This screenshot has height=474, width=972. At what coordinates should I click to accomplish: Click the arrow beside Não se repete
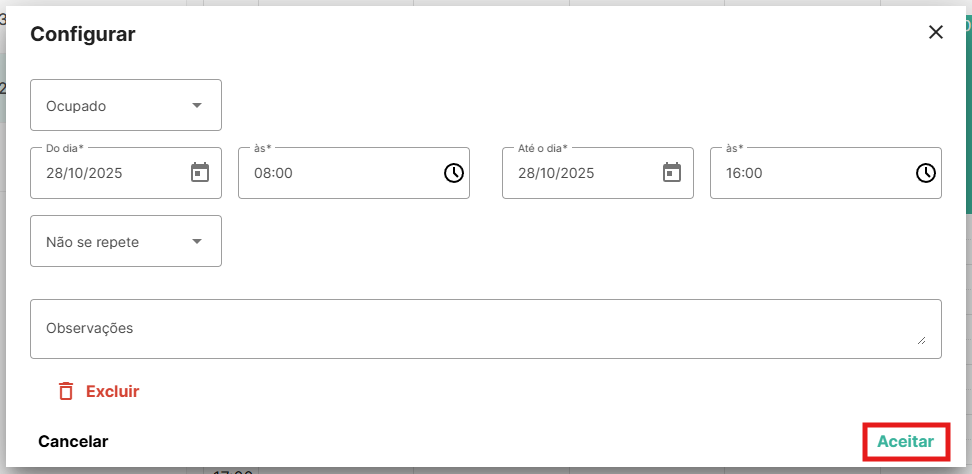pos(197,241)
